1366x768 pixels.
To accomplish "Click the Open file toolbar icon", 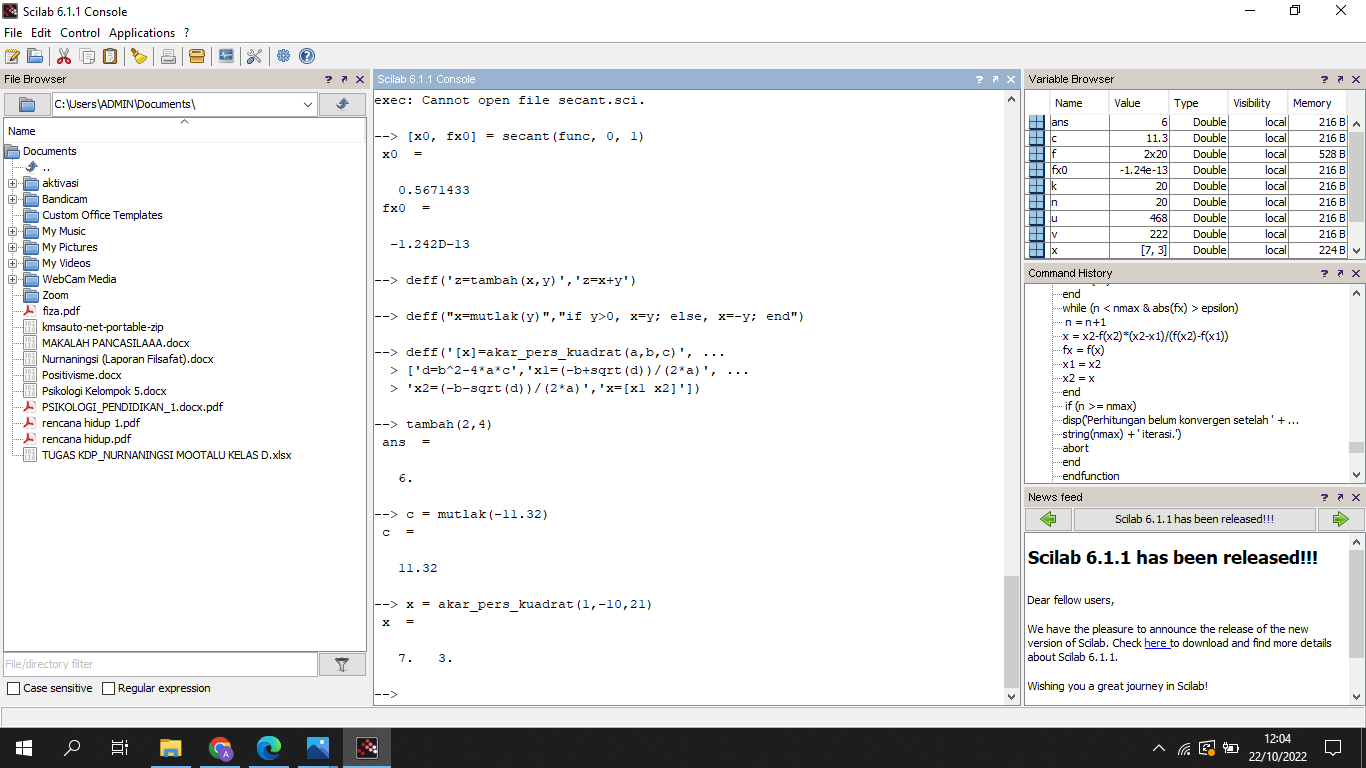I will (x=35, y=56).
